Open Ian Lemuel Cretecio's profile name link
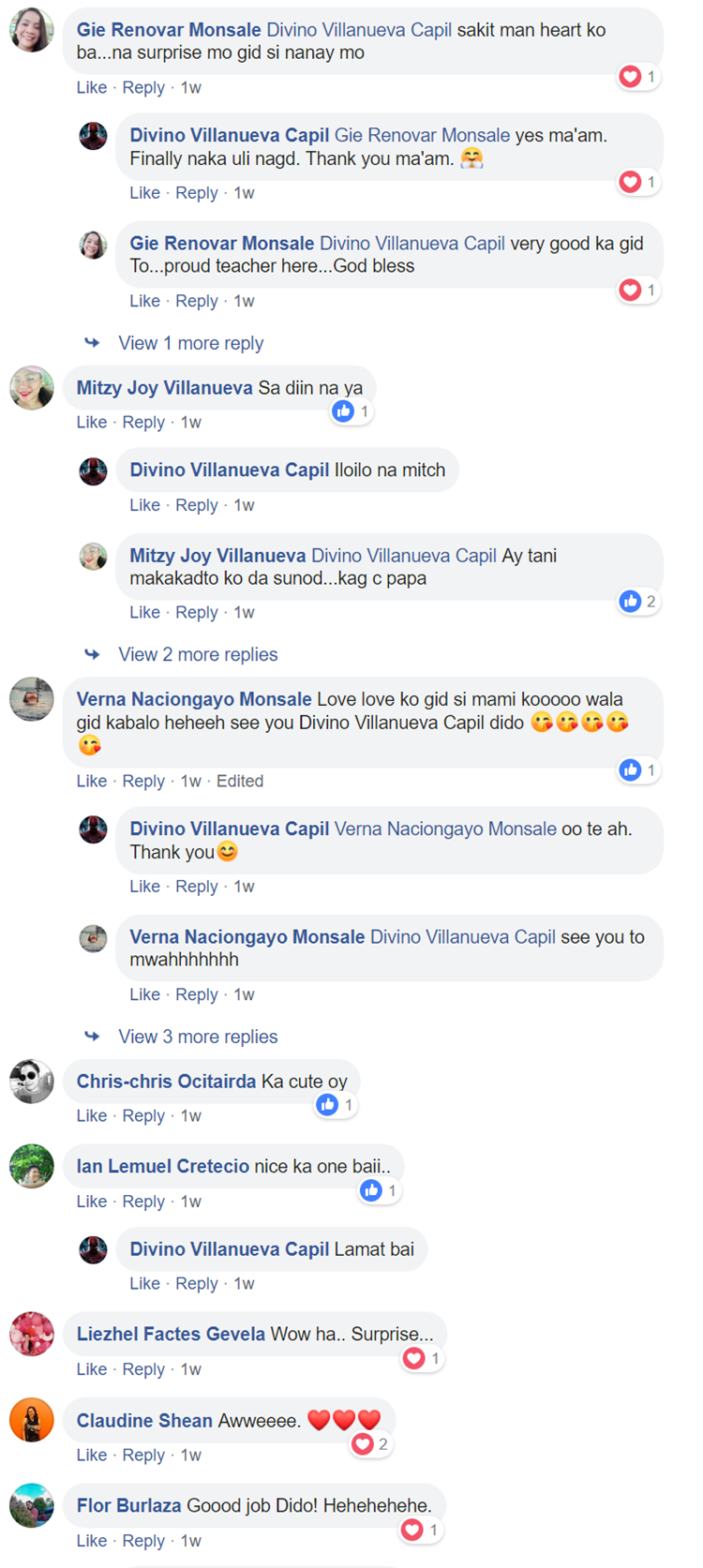 coord(163,1166)
